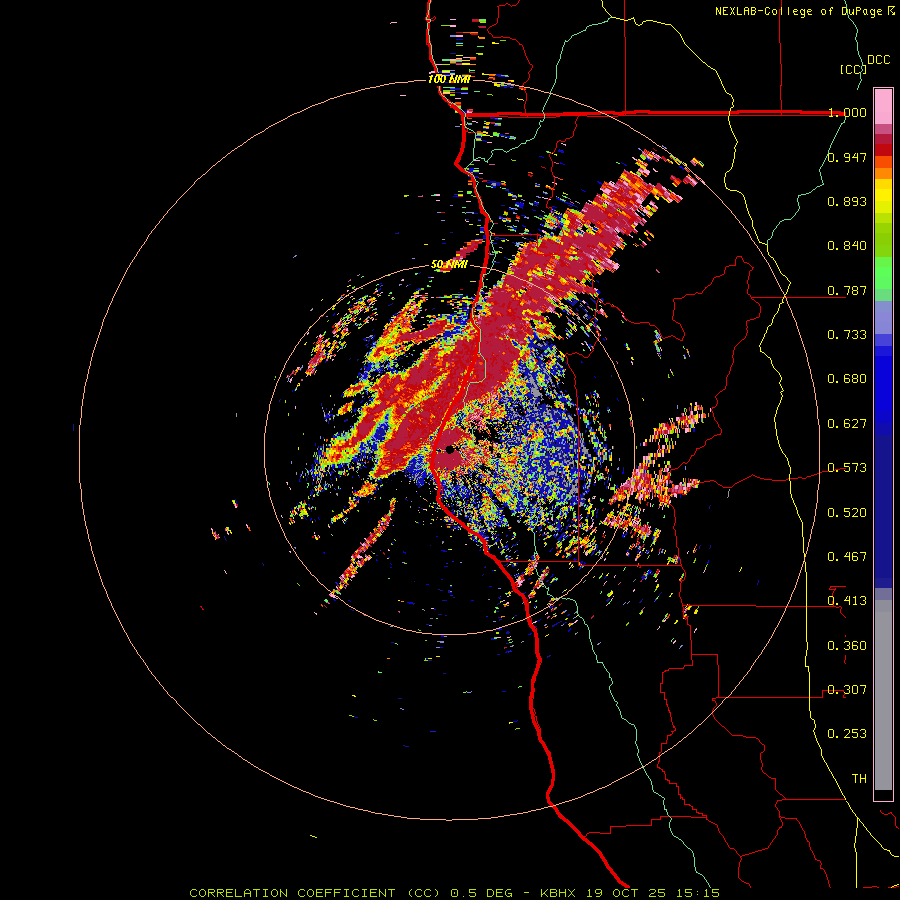The width and height of the screenshot is (900, 900).
Task: Click the 0.573 scale value
Action: [x=847, y=468]
